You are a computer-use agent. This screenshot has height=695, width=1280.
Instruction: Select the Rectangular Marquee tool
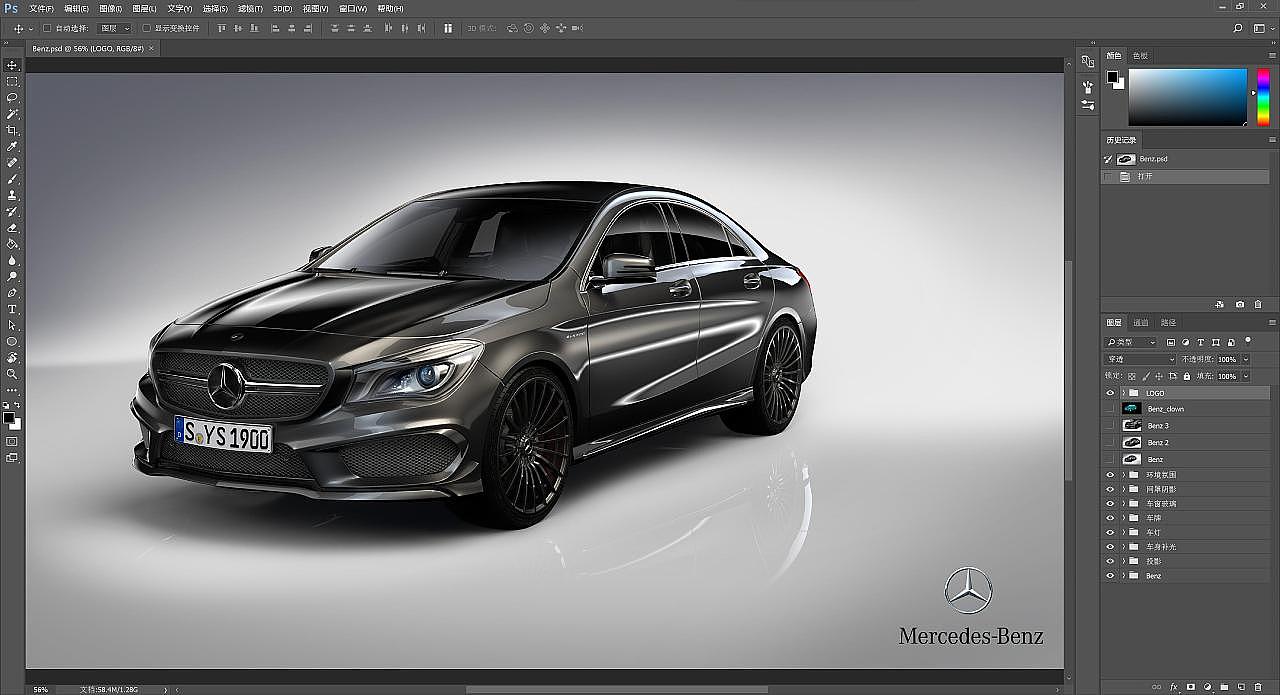[12, 81]
